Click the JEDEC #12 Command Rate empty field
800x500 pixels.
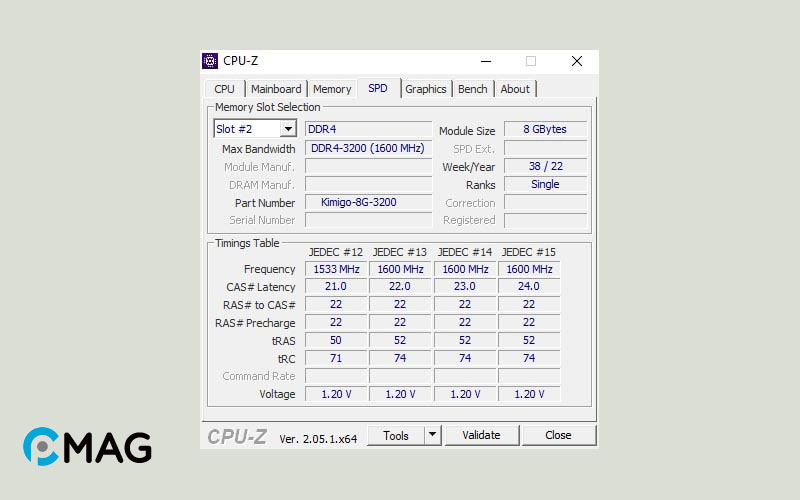click(336, 376)
